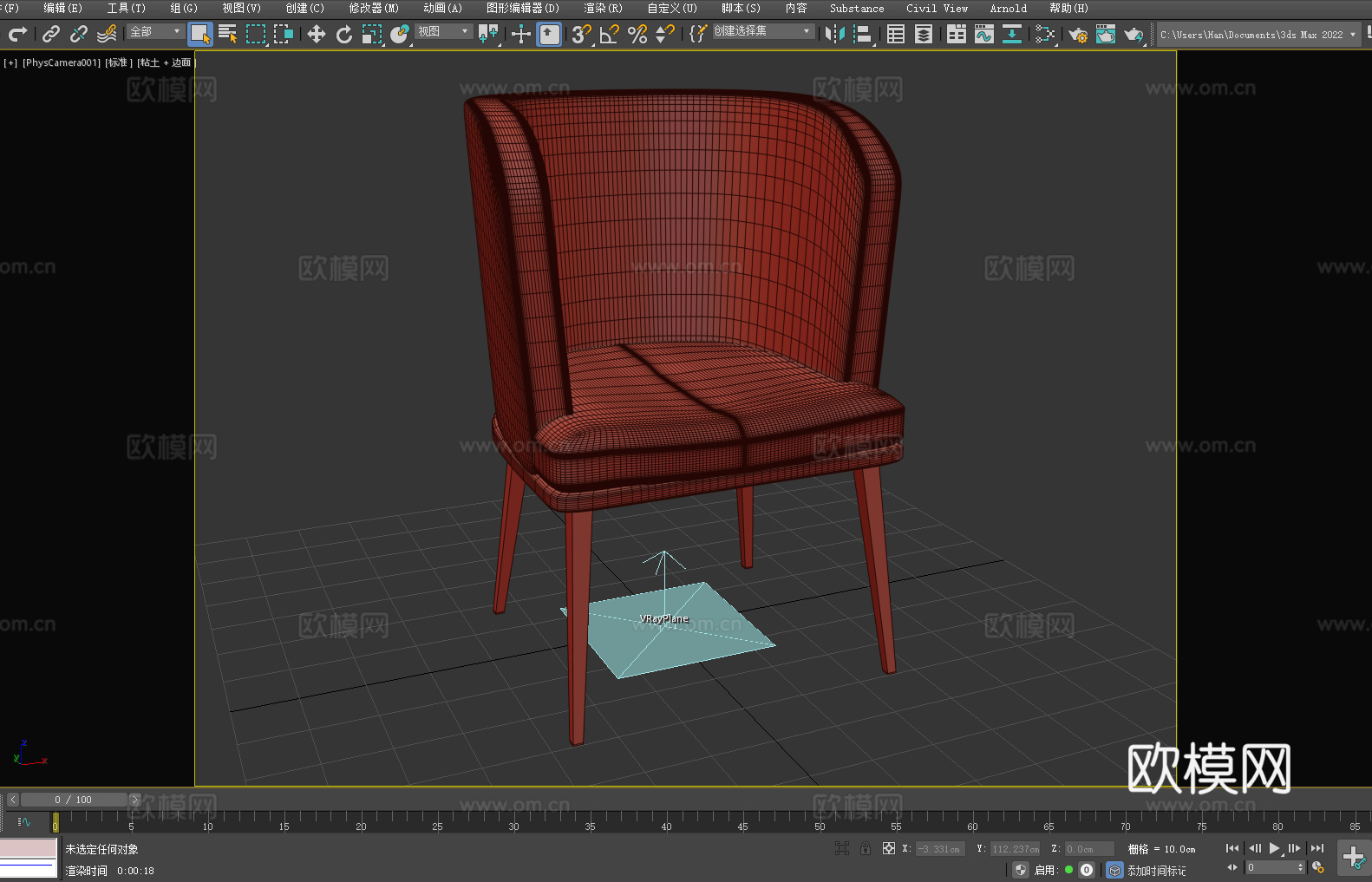Click the [粘土 + 边面] viewport label
The width and height of the screenshot is (1372, 882).
166,62
